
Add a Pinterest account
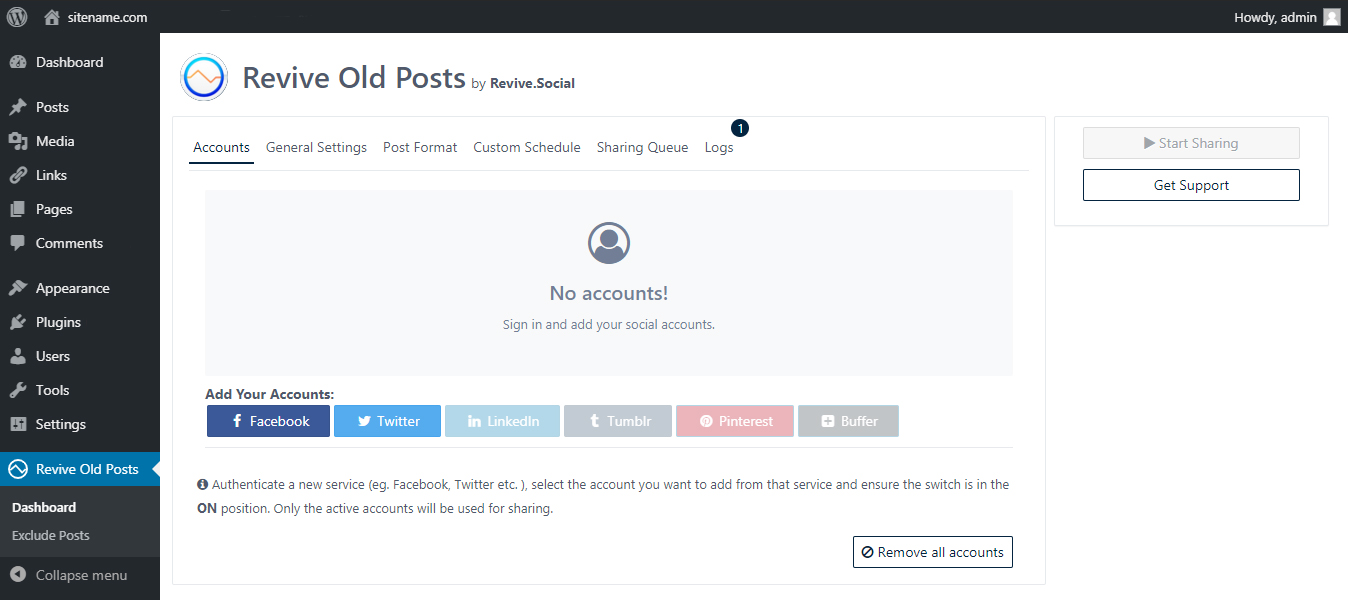(x=735, y=421)
